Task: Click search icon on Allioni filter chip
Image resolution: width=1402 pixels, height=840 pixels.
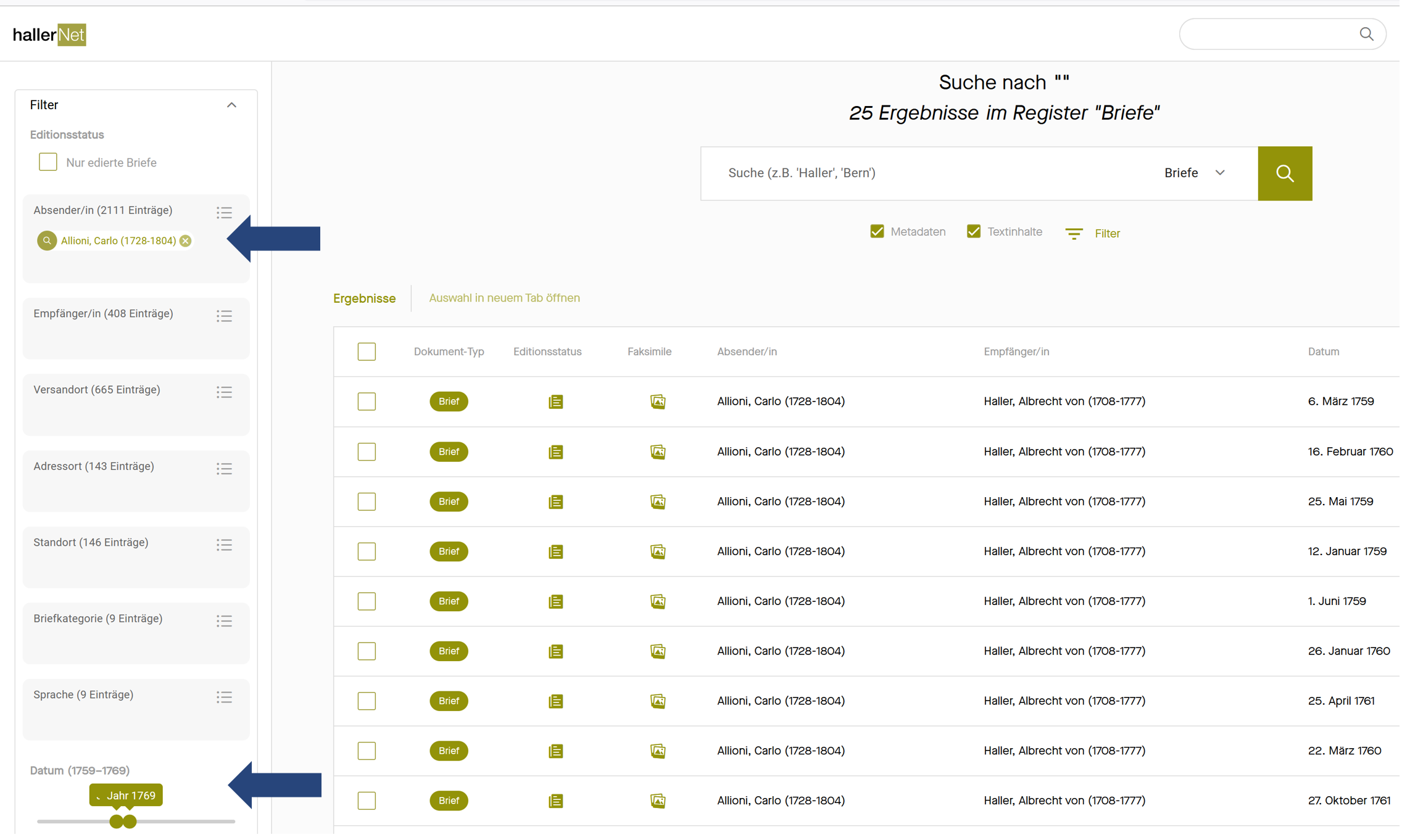Action: coord(47,241)
